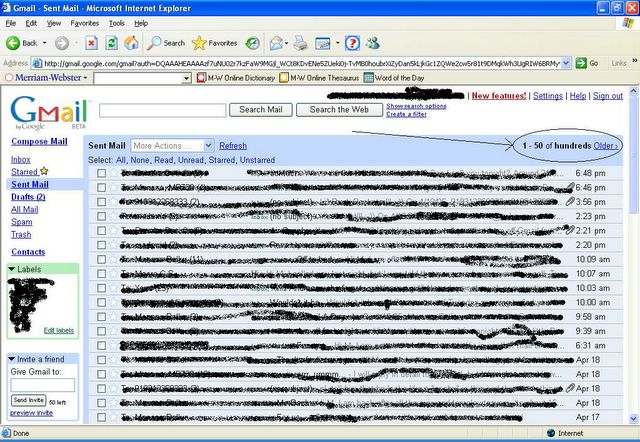640x442 pixels.
Task: Refresh the page using toolbar icon
Action: 111,43
